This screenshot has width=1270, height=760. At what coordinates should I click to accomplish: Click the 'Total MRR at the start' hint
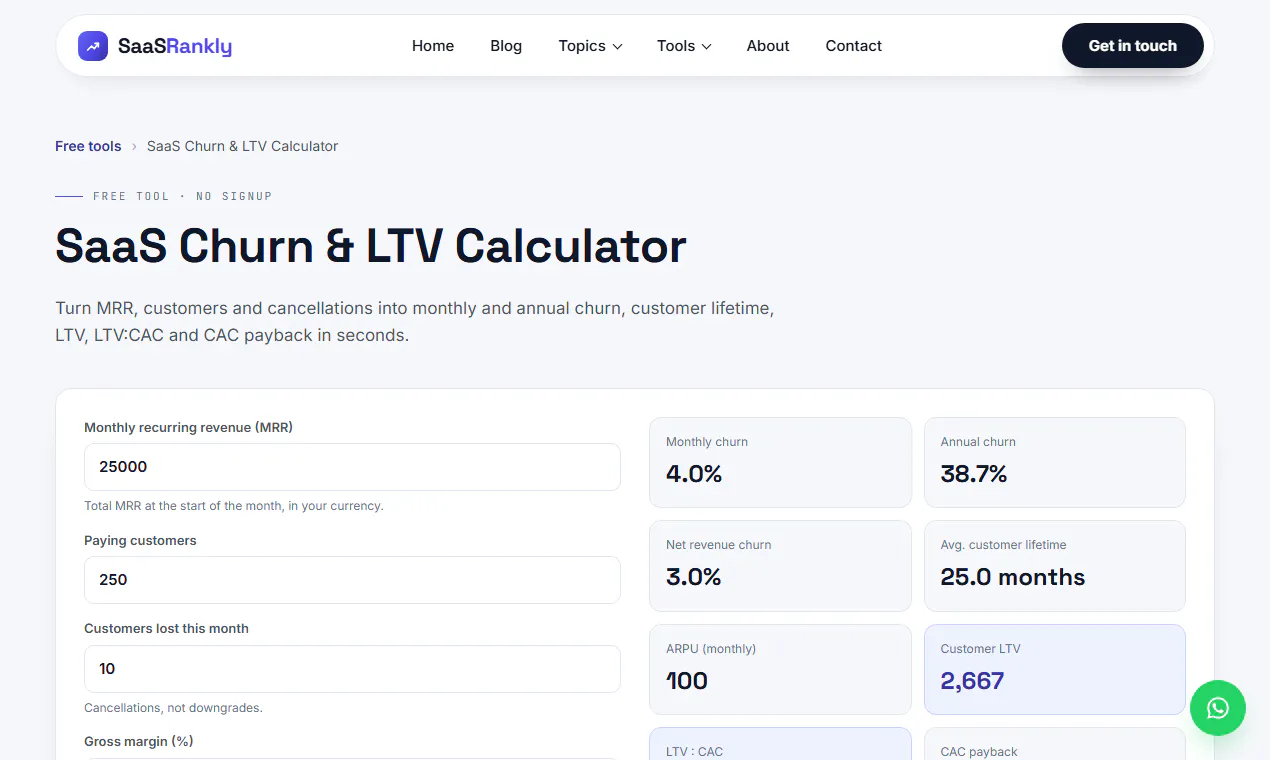(x=234, y=506)
